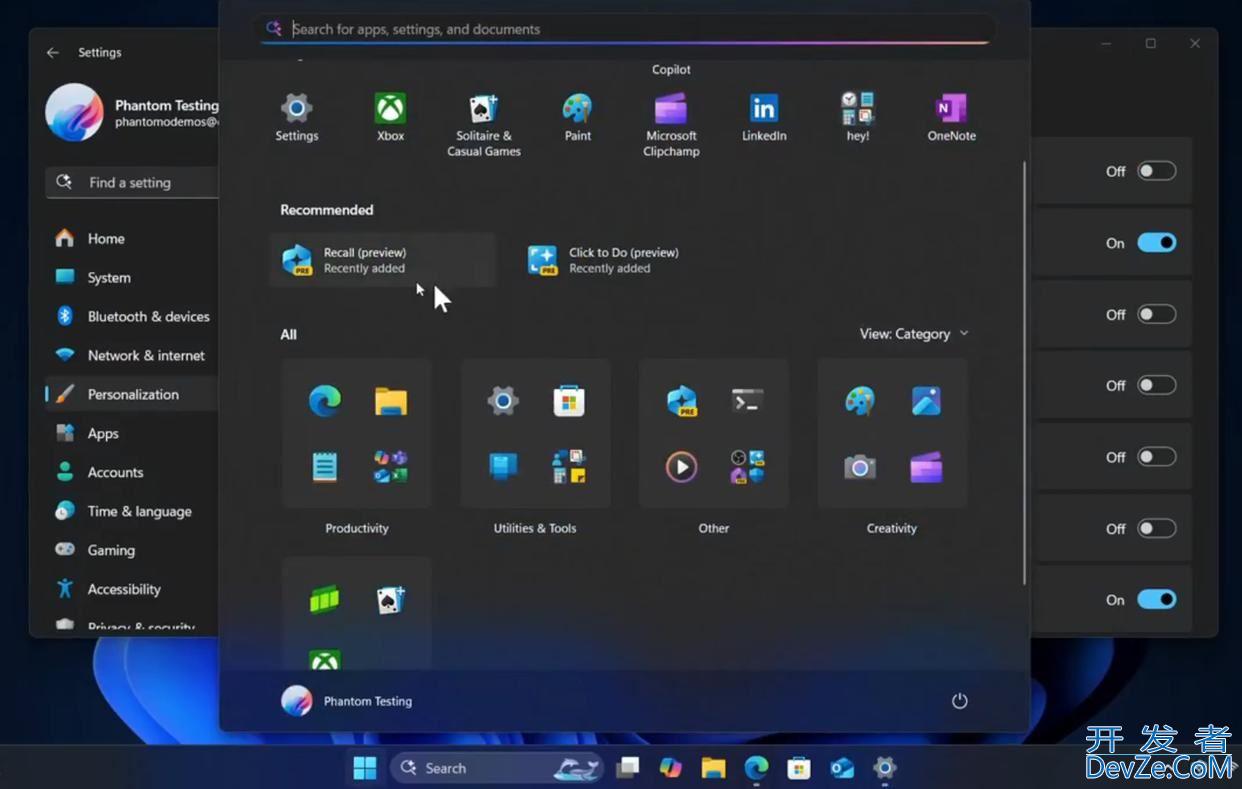The height and width of the screenshot is (789, 1242).
Task: Toggle the fifth switch in Settings
Action: pos(1156,457)
